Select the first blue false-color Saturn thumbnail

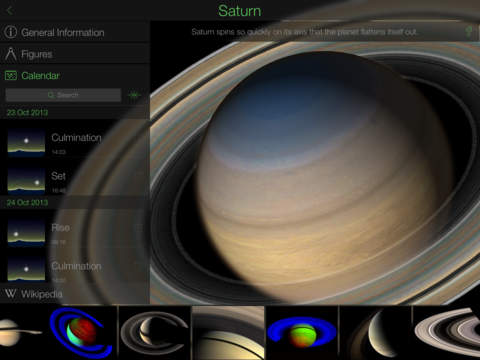click(81, 332)
